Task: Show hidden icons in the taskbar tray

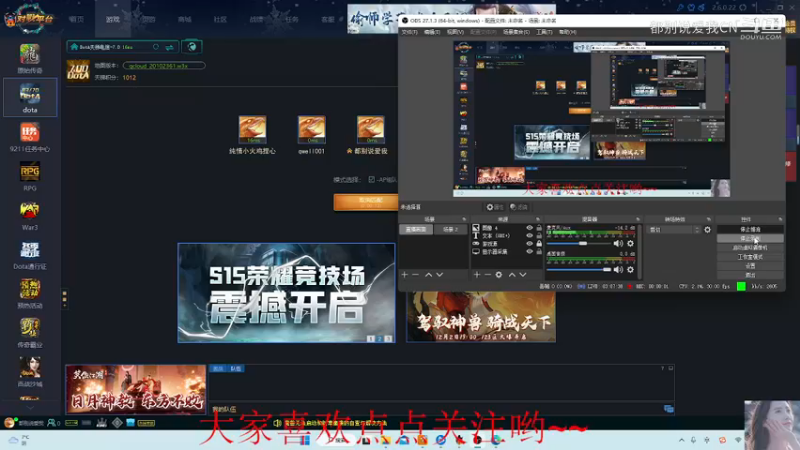Action: [682, 440]
